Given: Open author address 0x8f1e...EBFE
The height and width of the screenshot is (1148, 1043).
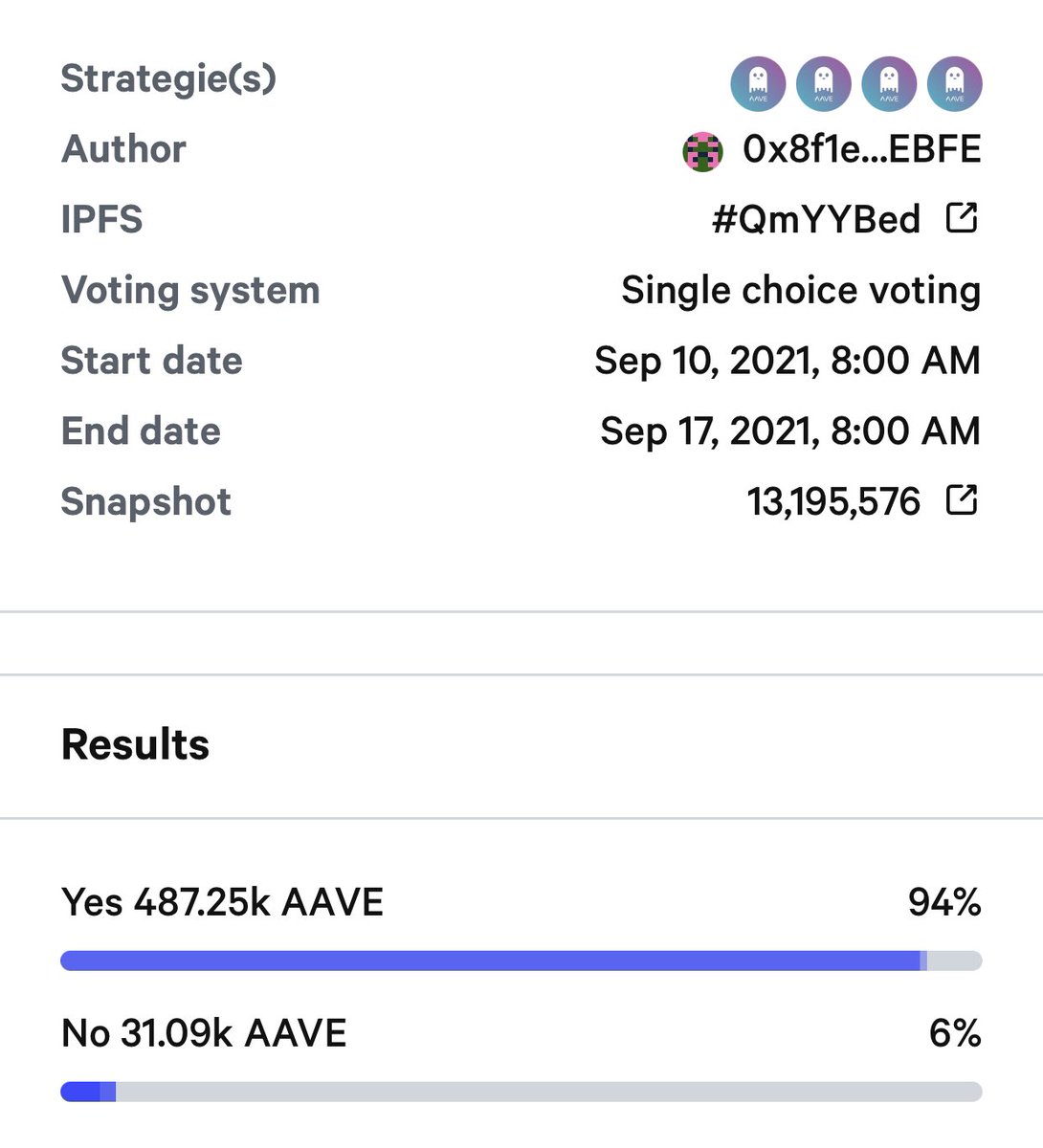Looking at the screenshot, I should point(861,149).
